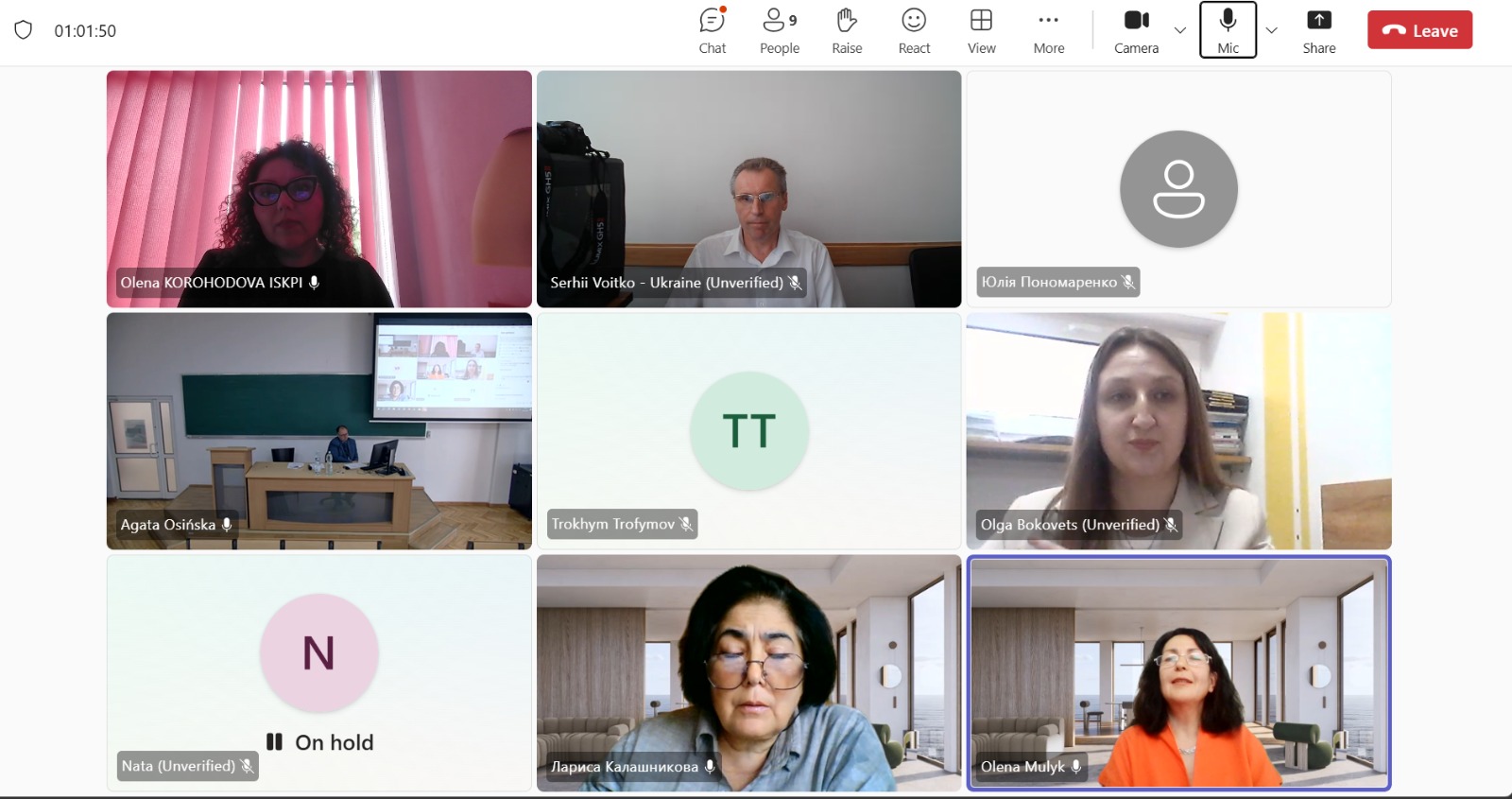The image size is (1512, 799).
Task: Select Agata Osińska's classroom video tile
Action: [x=319, y=431]
